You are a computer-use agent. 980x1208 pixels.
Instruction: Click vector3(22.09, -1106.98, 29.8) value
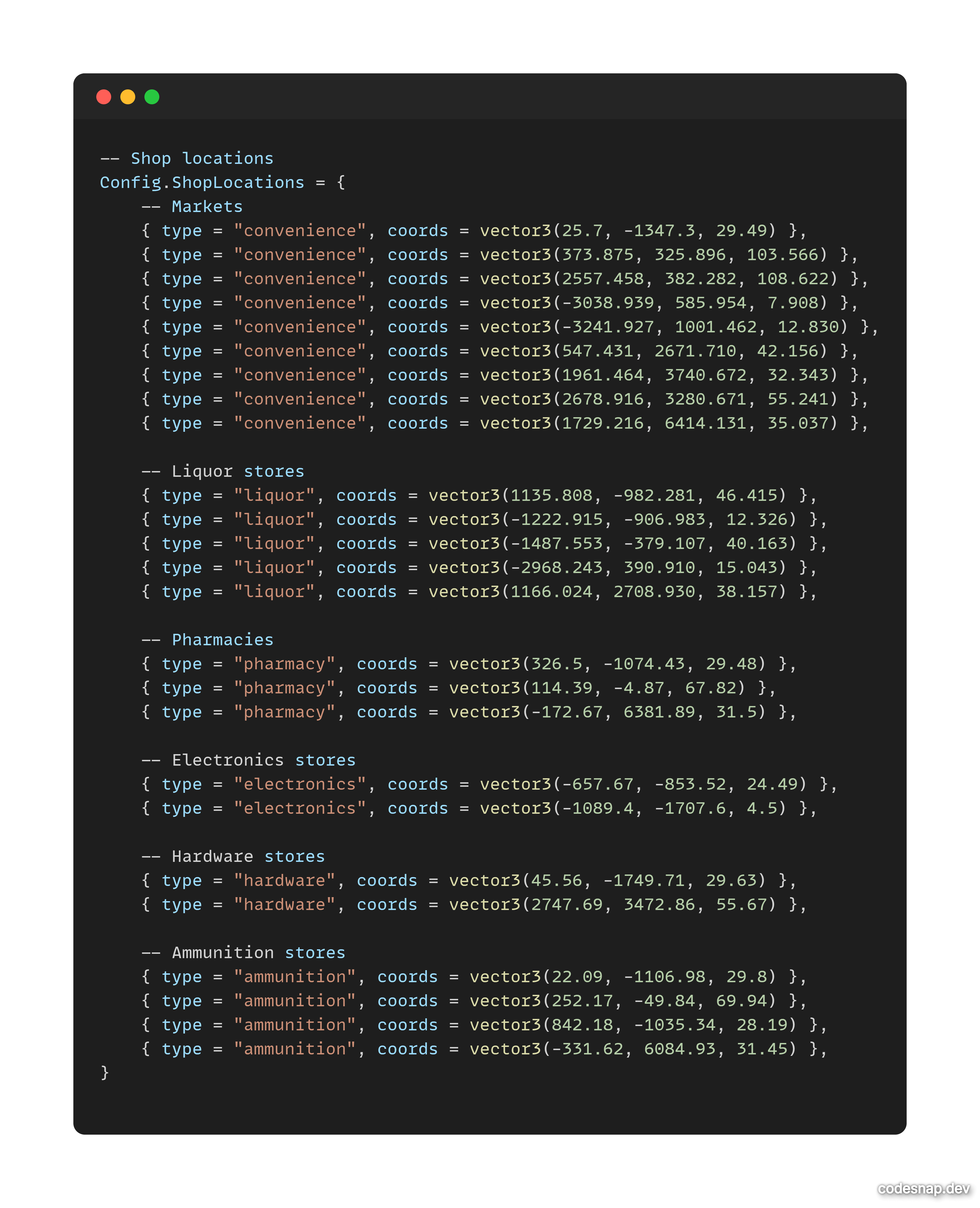coord(623,977)
